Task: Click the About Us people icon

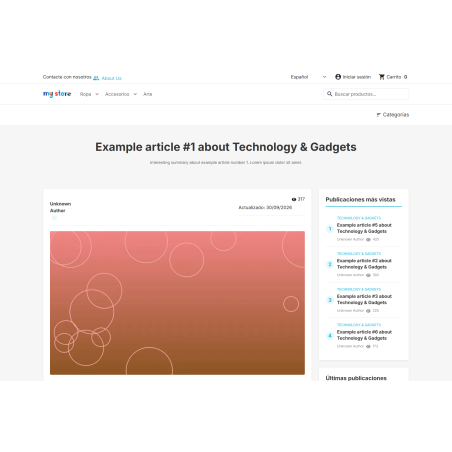Action: click(x=96, y=78)
